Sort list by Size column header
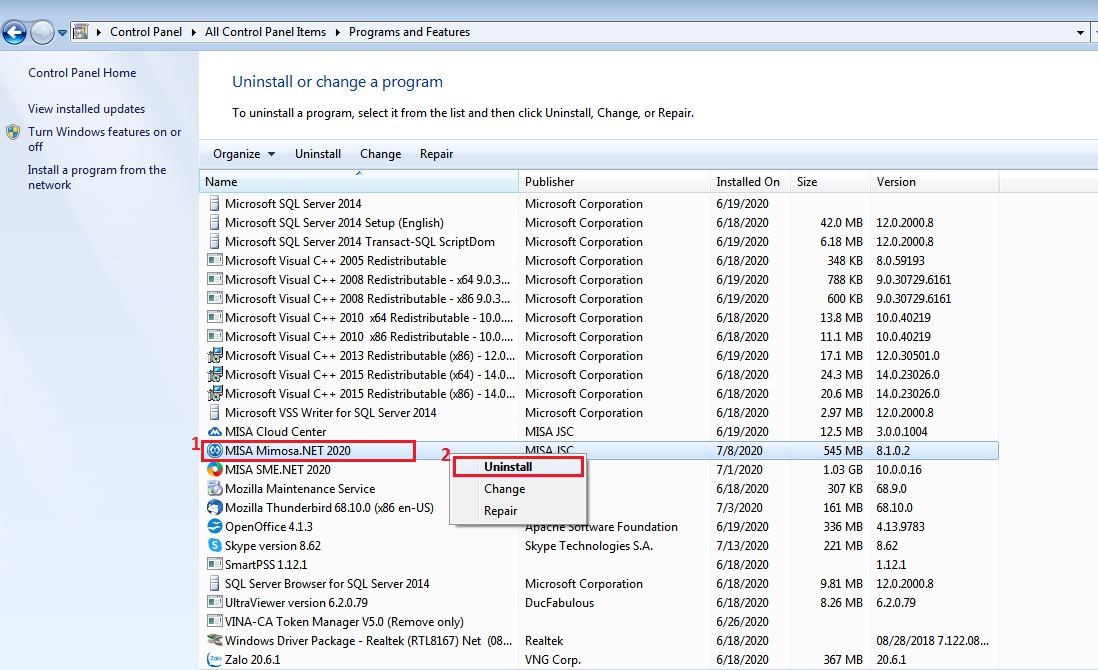Screen dimensions: 1098x670 click(830, 181)
